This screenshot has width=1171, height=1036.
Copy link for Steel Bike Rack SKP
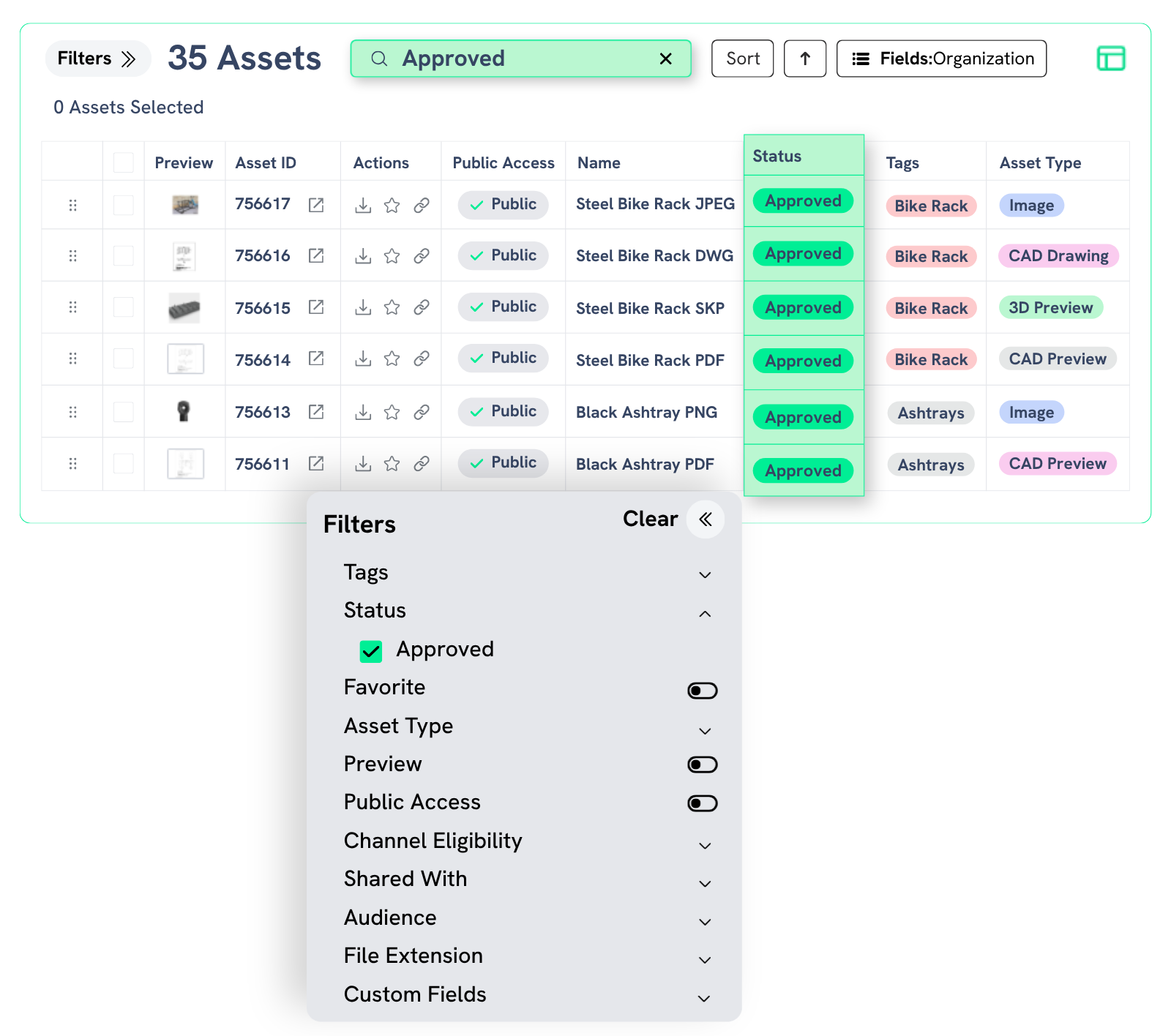422,307
